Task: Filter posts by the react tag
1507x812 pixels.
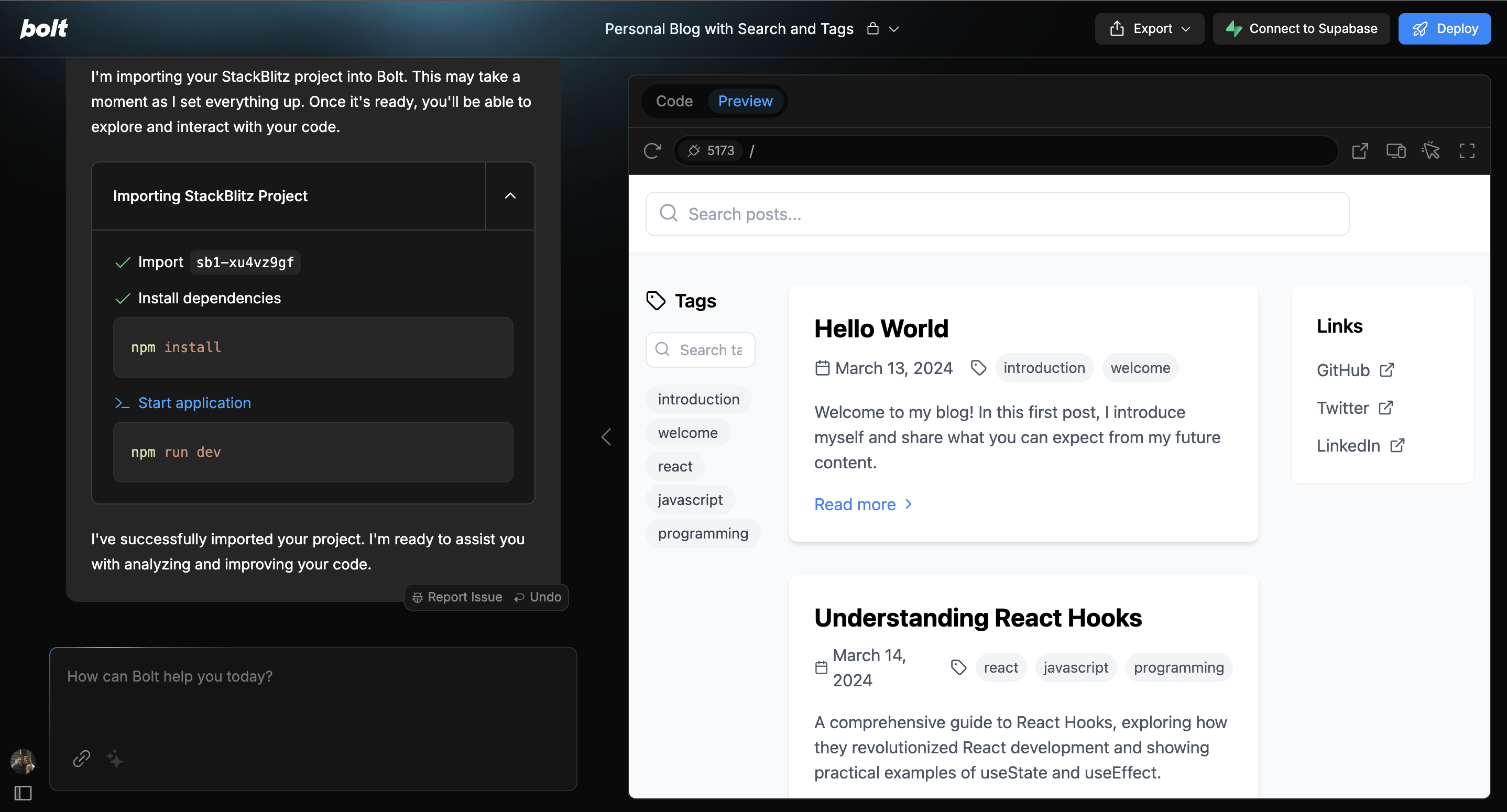Action: click(x=674, y=466)
